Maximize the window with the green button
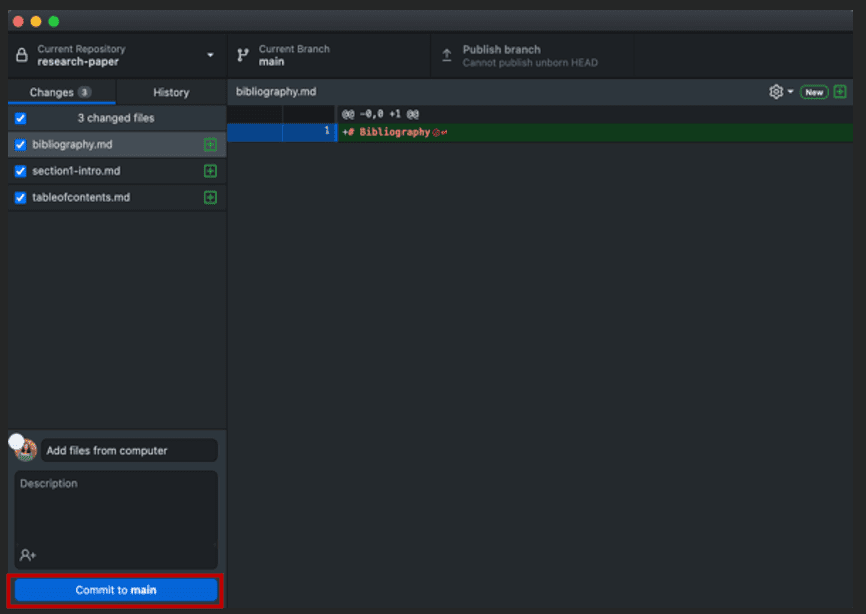866x614 pixels. tap(54, 22)
